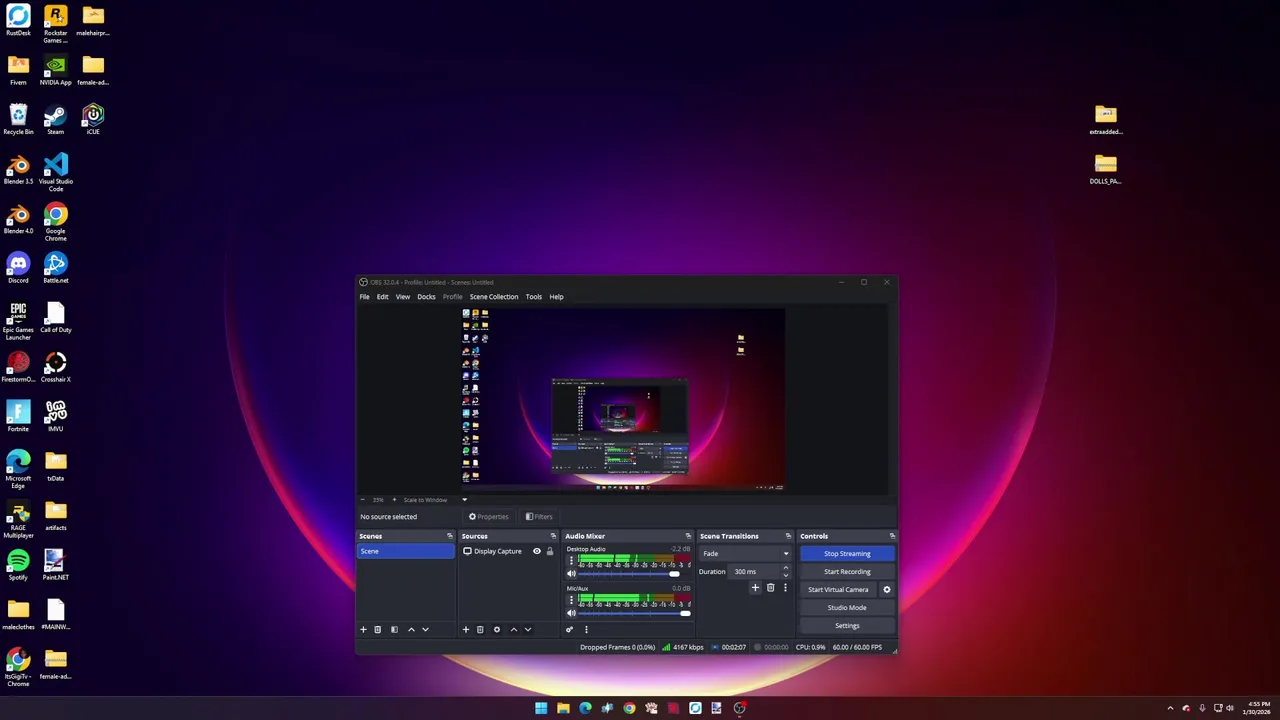Adjust Desktop Audio volume slider
The width and height of the screenshot is (1280, 720).
click(x=632, y=574)
